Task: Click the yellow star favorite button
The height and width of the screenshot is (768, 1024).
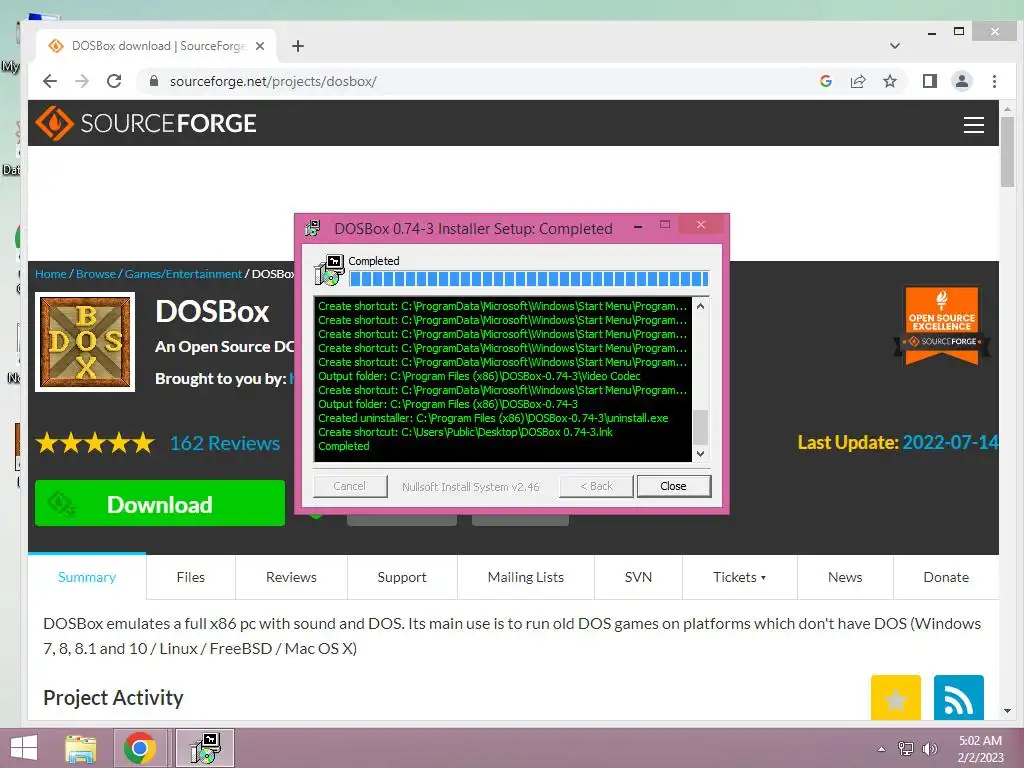Action: pos(895,697)
